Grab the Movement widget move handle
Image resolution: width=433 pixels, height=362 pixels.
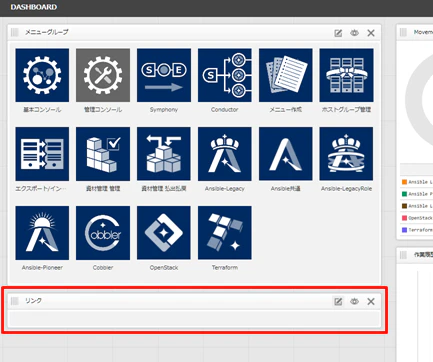pos(403,32)
